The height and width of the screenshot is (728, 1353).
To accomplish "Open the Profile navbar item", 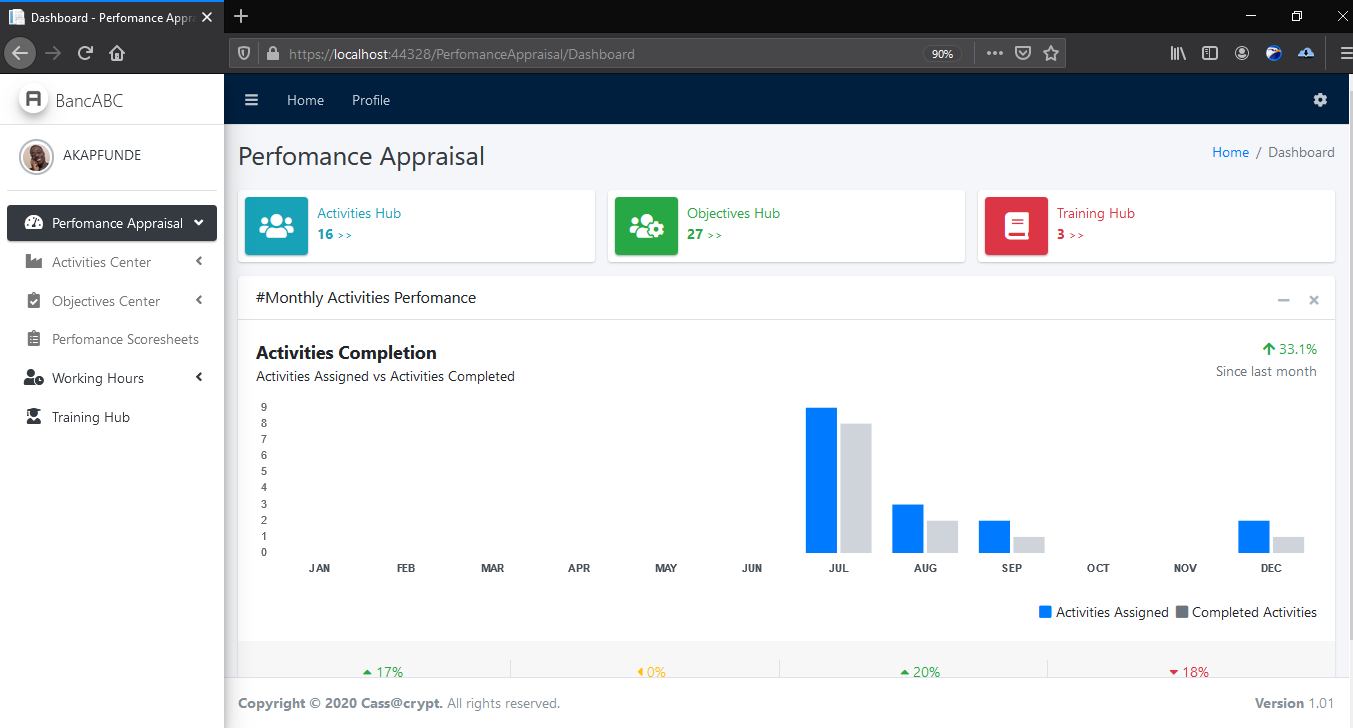I will coord(371,100).
